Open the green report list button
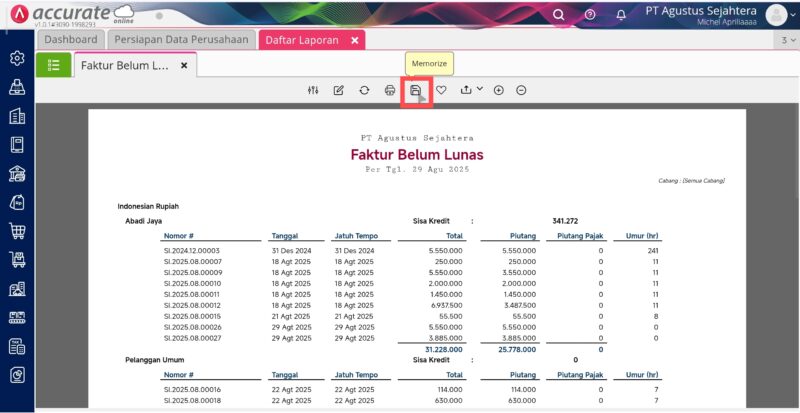800x413 pixels. click(54, 65)
